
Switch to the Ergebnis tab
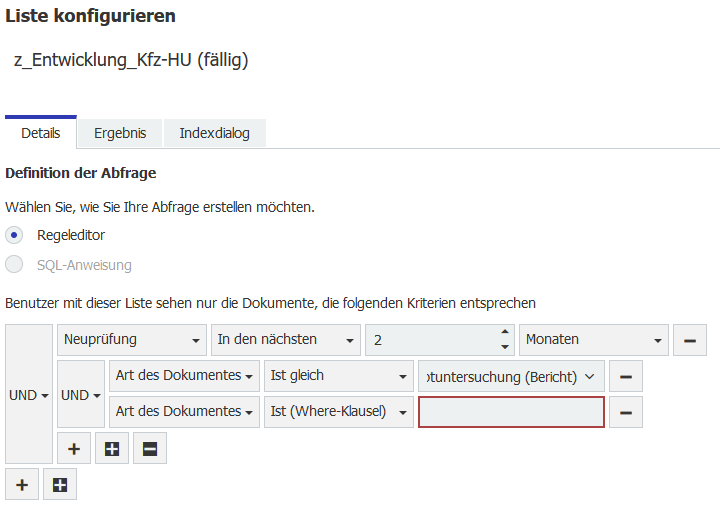pos(120,133)
